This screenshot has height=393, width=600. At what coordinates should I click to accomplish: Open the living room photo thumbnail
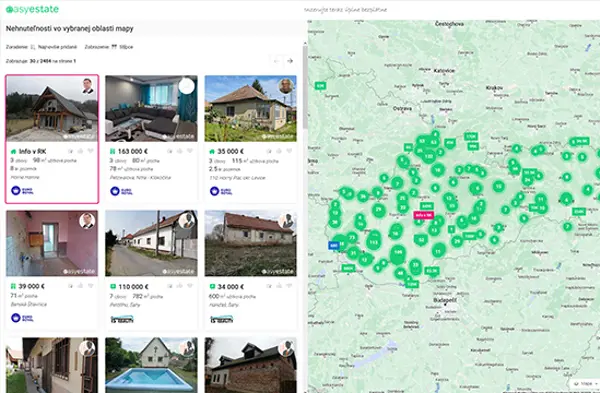(x=152, y=108)
